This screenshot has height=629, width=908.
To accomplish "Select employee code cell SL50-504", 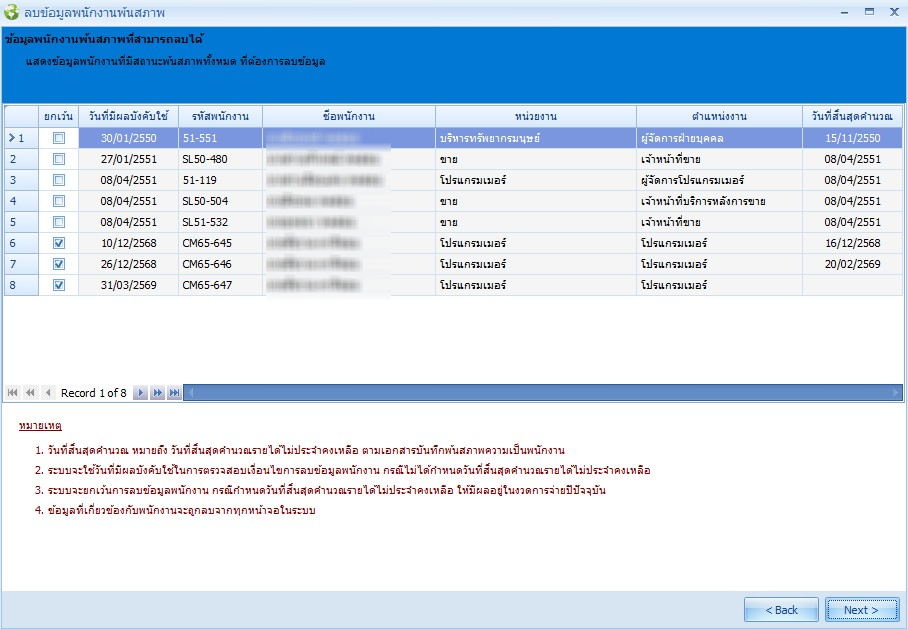I will point(221,201).
